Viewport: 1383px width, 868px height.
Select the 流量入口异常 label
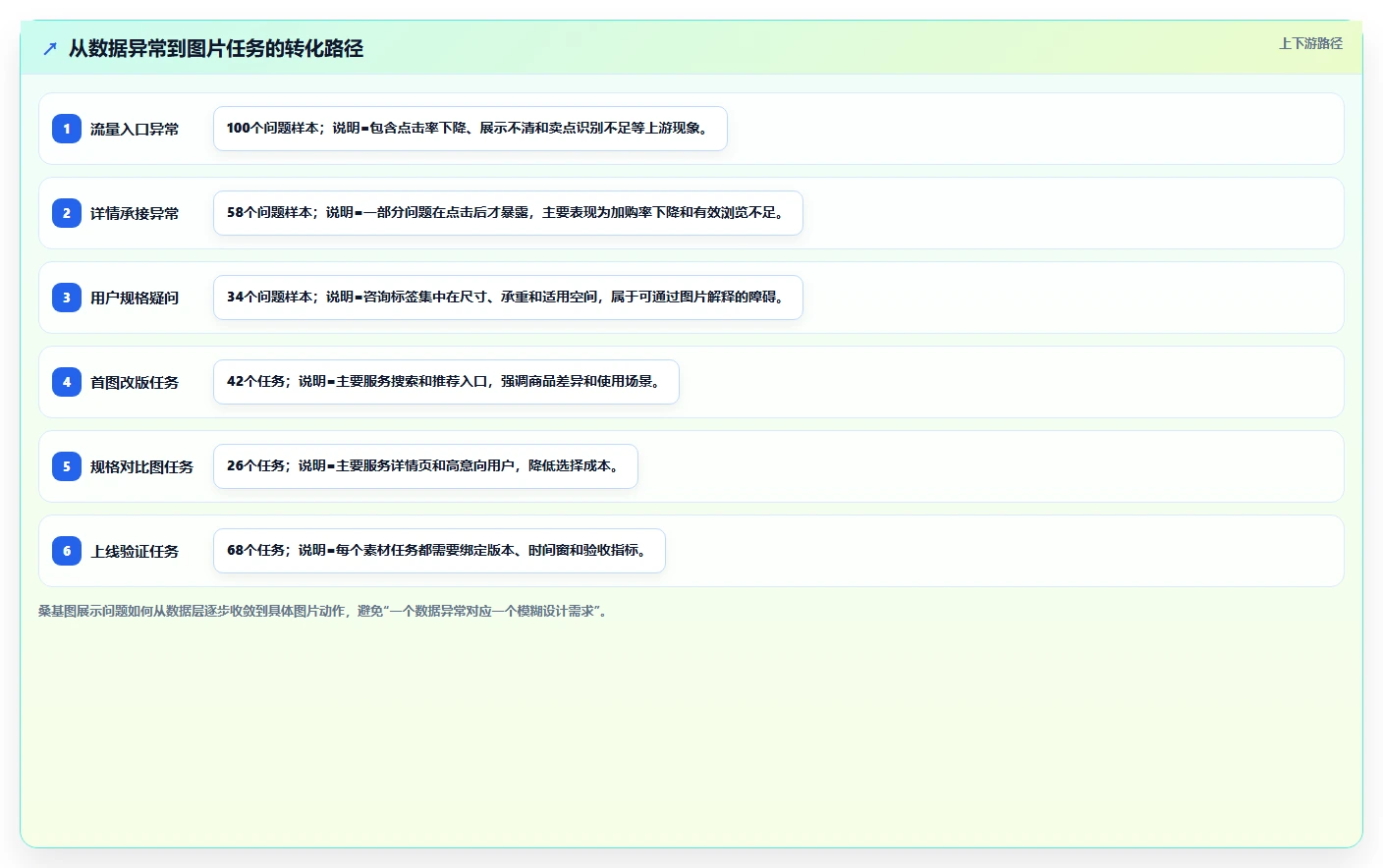pyautogui.click(x=135, y=129)
